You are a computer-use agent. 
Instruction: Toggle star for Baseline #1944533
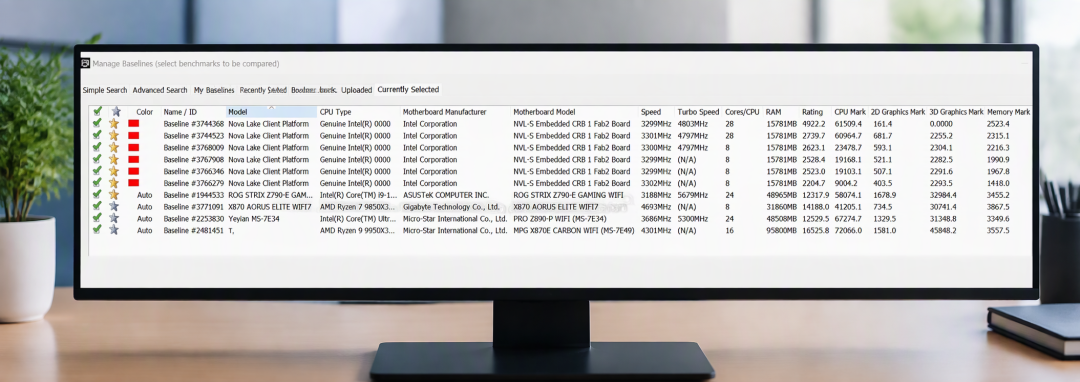click(x=114, y=194)
